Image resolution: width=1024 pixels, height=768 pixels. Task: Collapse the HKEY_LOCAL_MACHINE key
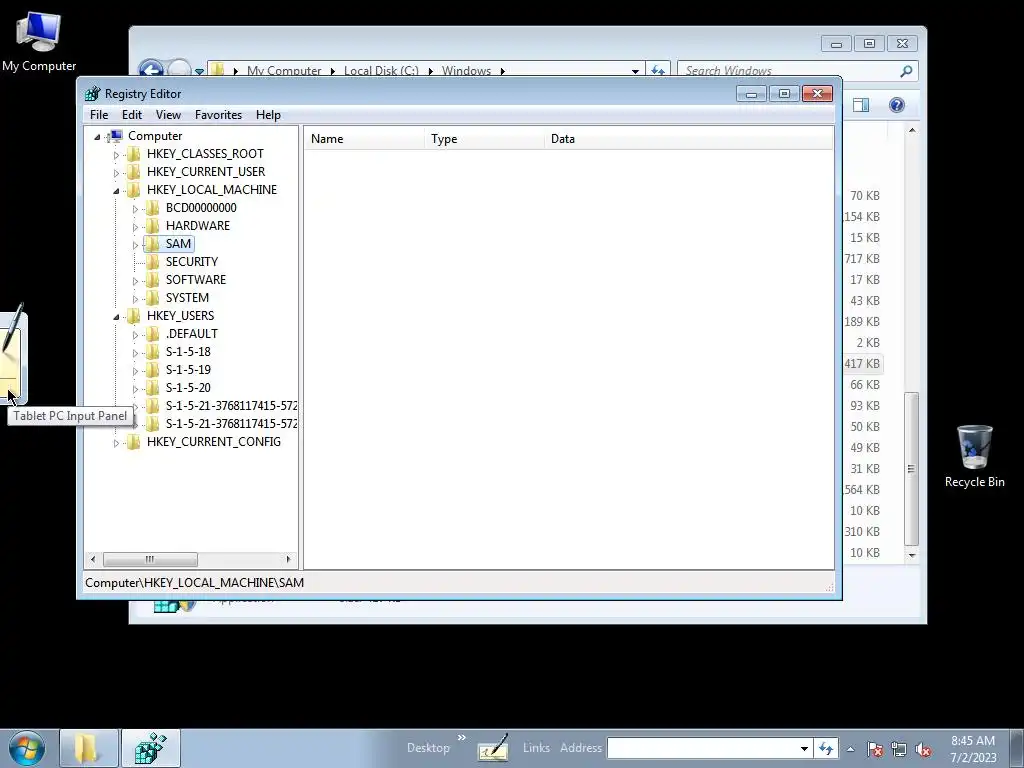point(116,191)
